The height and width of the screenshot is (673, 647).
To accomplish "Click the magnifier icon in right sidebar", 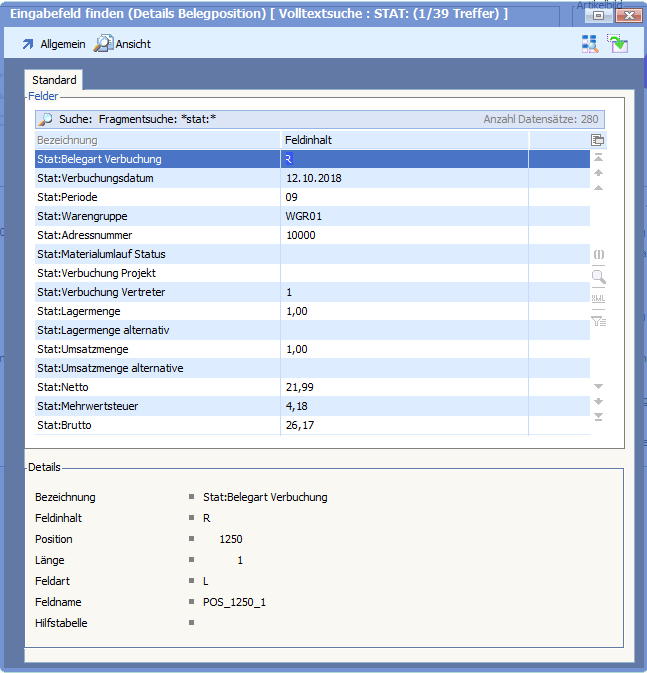I will pyautogui.click(x=598, y=277).
